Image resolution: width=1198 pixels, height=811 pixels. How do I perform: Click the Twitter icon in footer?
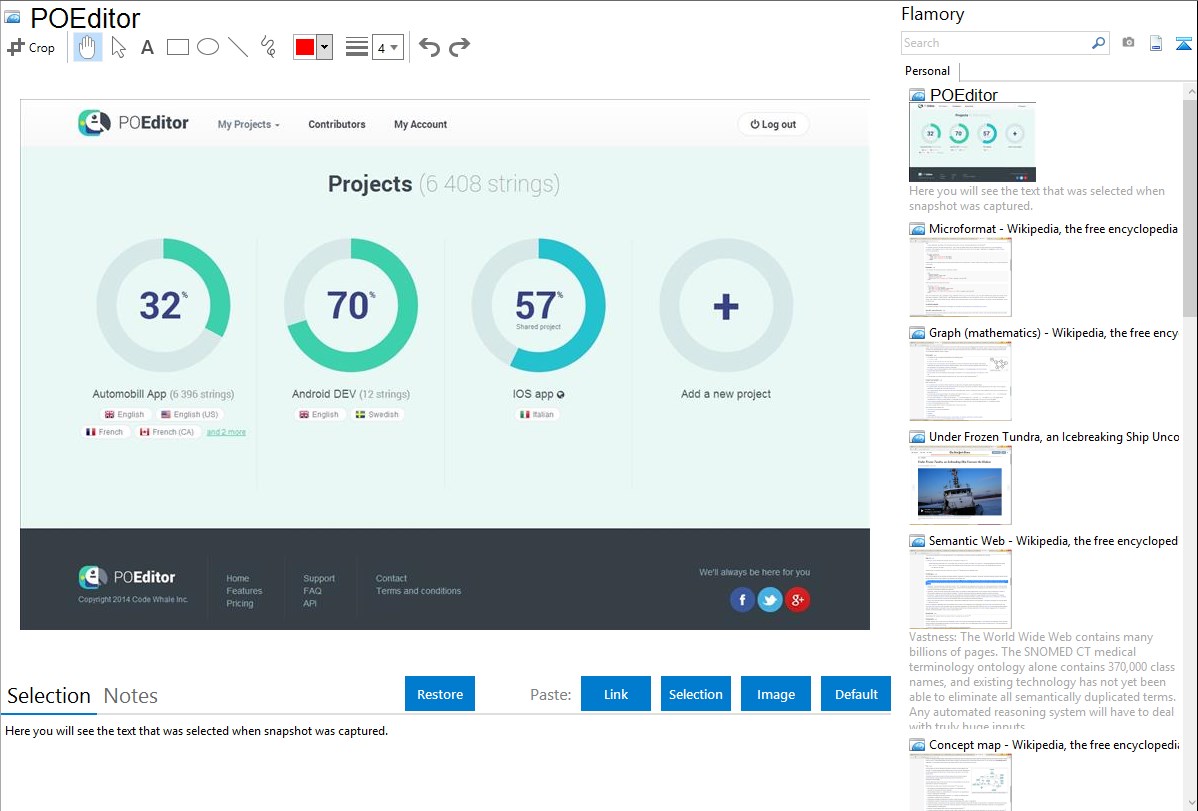pos(769,600)
